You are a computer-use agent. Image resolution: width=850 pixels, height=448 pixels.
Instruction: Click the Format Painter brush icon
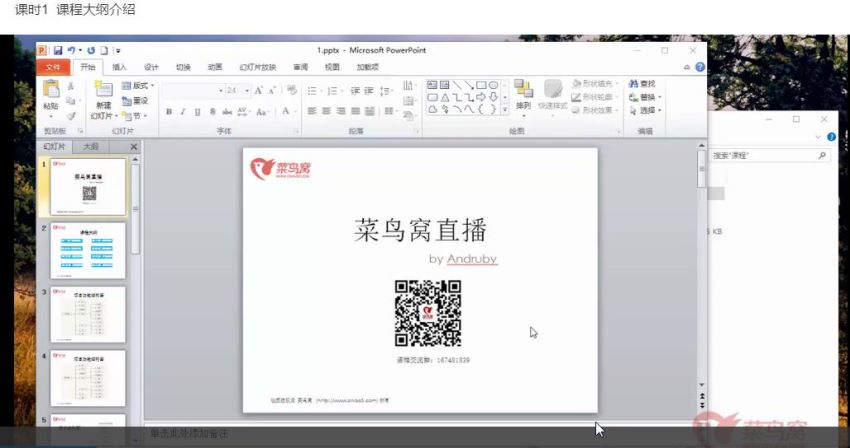[x=70, y=116]
